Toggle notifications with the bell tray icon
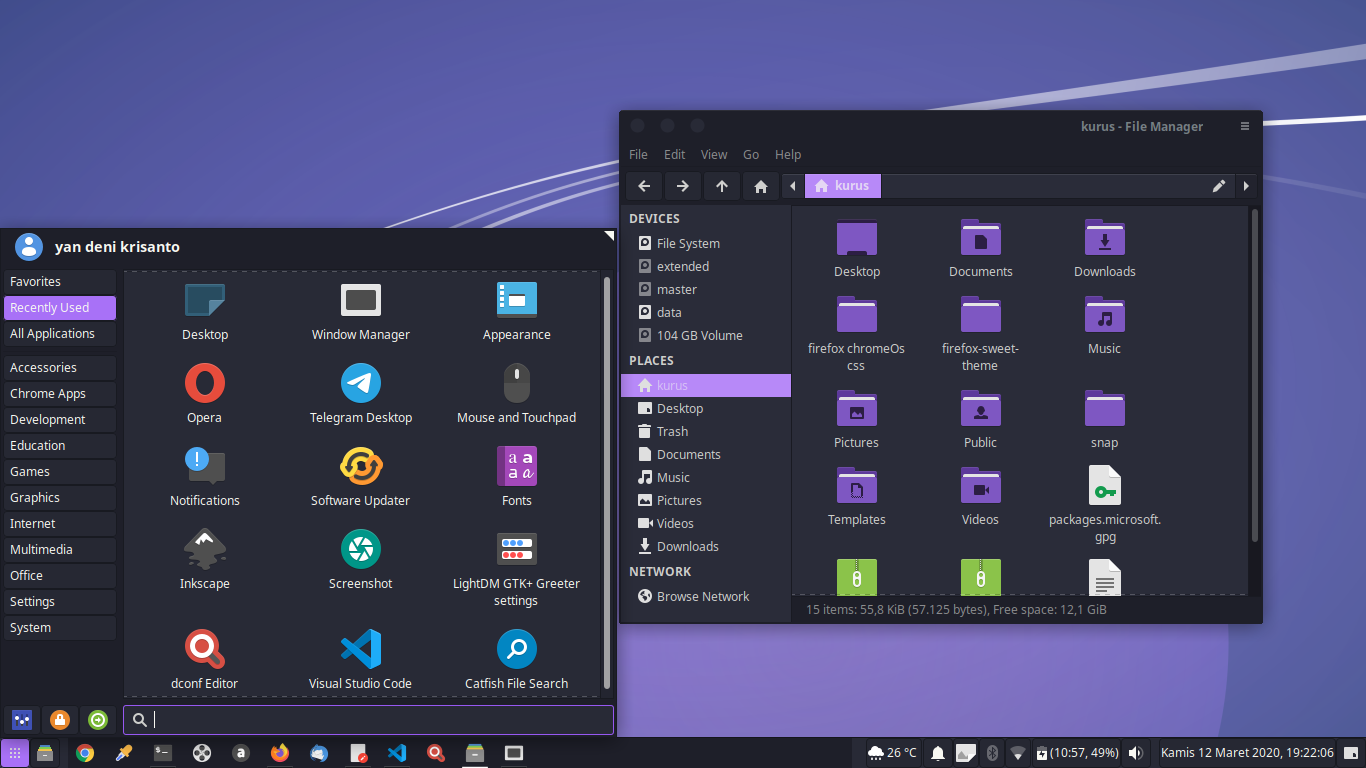The image size is (1366, 768). point(937,753)
